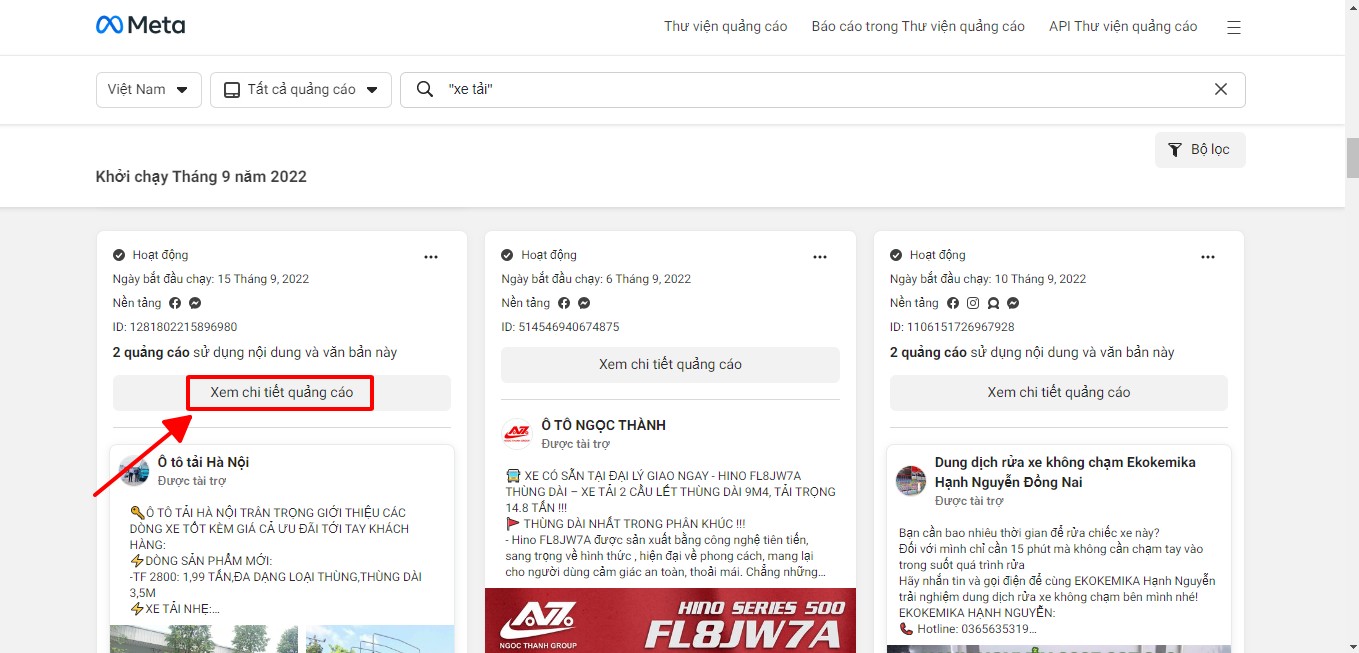Clear the "xe tải" search query
This screenshot has width=1359, height=653.
(x=1221, y=89)
